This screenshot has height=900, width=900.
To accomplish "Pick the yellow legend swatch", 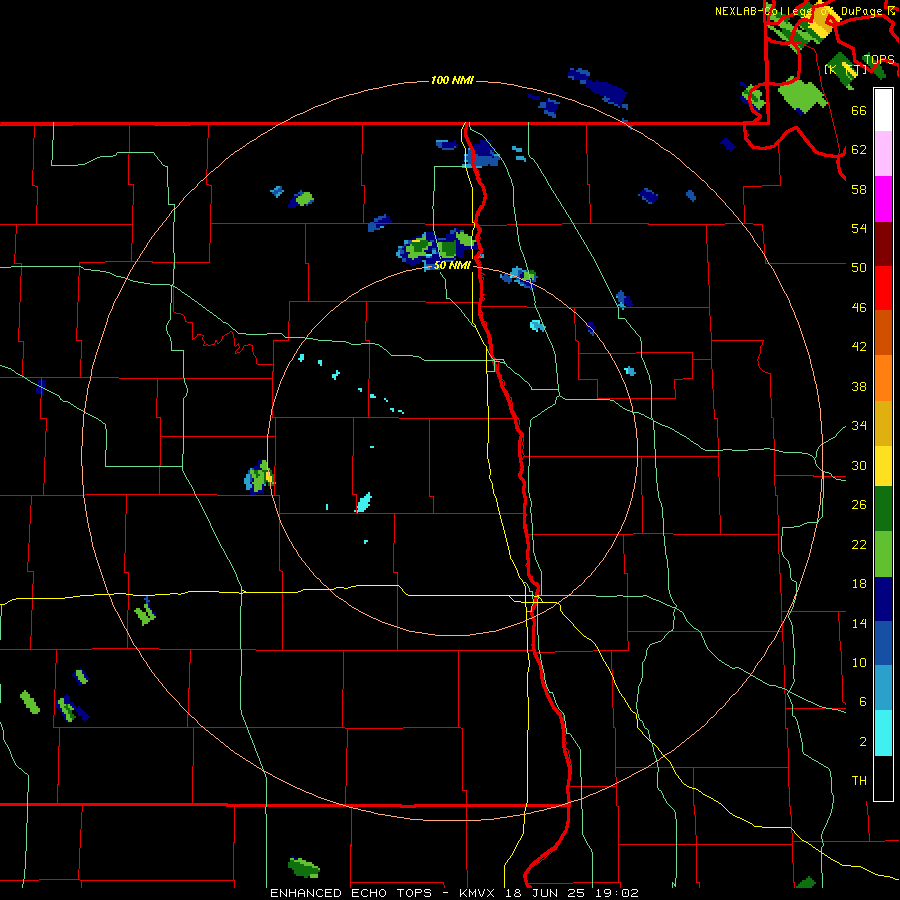I will click(883, 466).
